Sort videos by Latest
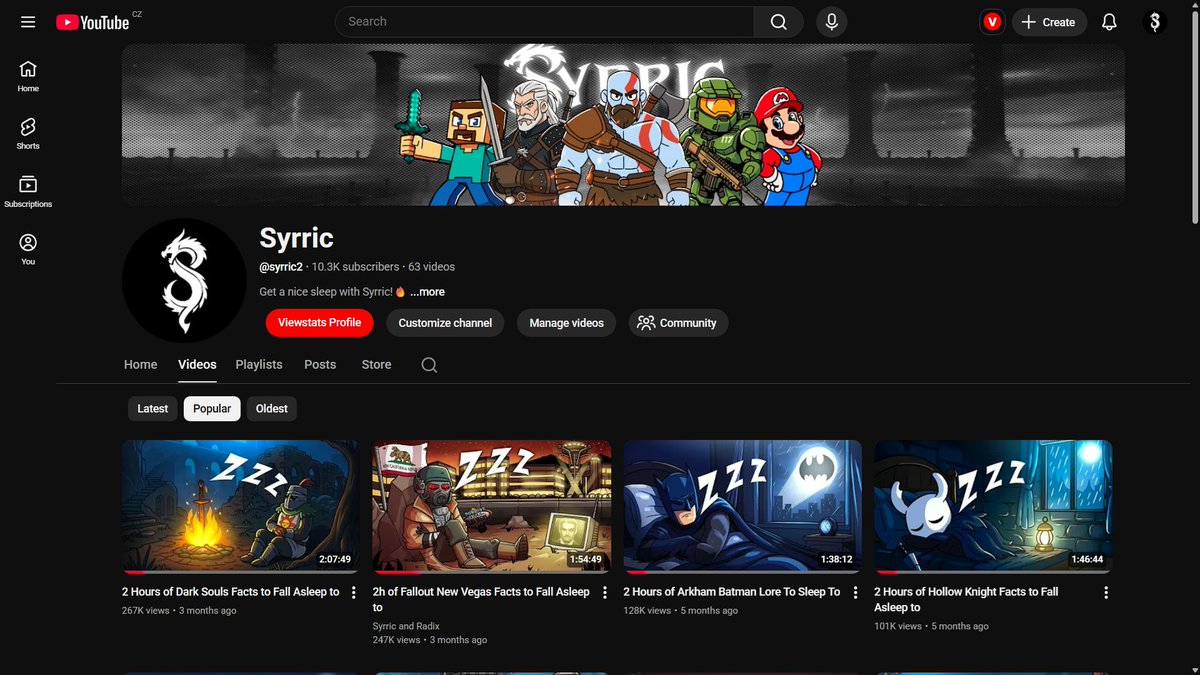This screenshot has height=675, width=1200. click(x=153, y=409)
